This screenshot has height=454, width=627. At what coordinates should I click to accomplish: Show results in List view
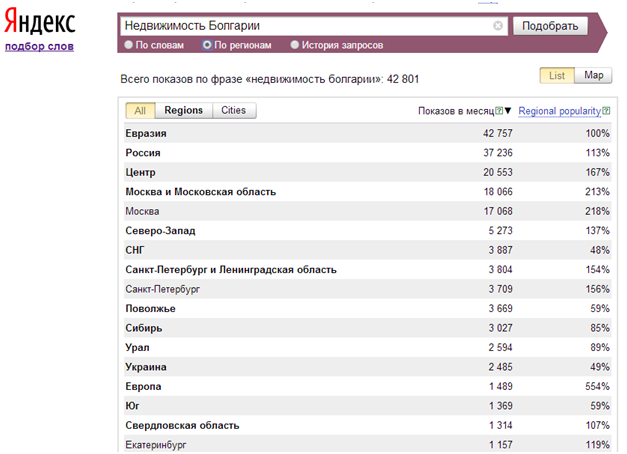[x=557, y=75]
